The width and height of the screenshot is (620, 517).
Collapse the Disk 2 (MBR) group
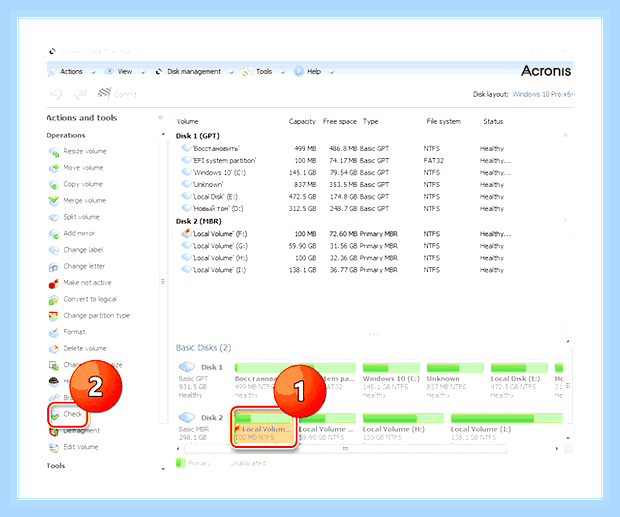coord(565,220)
